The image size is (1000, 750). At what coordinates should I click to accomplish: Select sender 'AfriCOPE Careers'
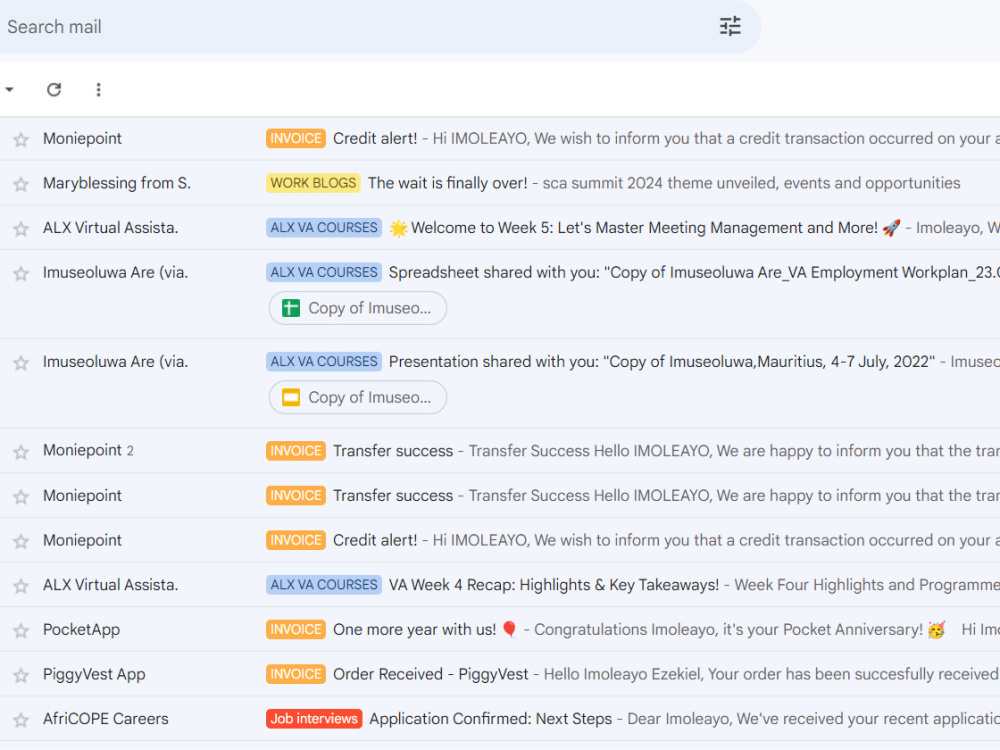click(x=106, y=719)
